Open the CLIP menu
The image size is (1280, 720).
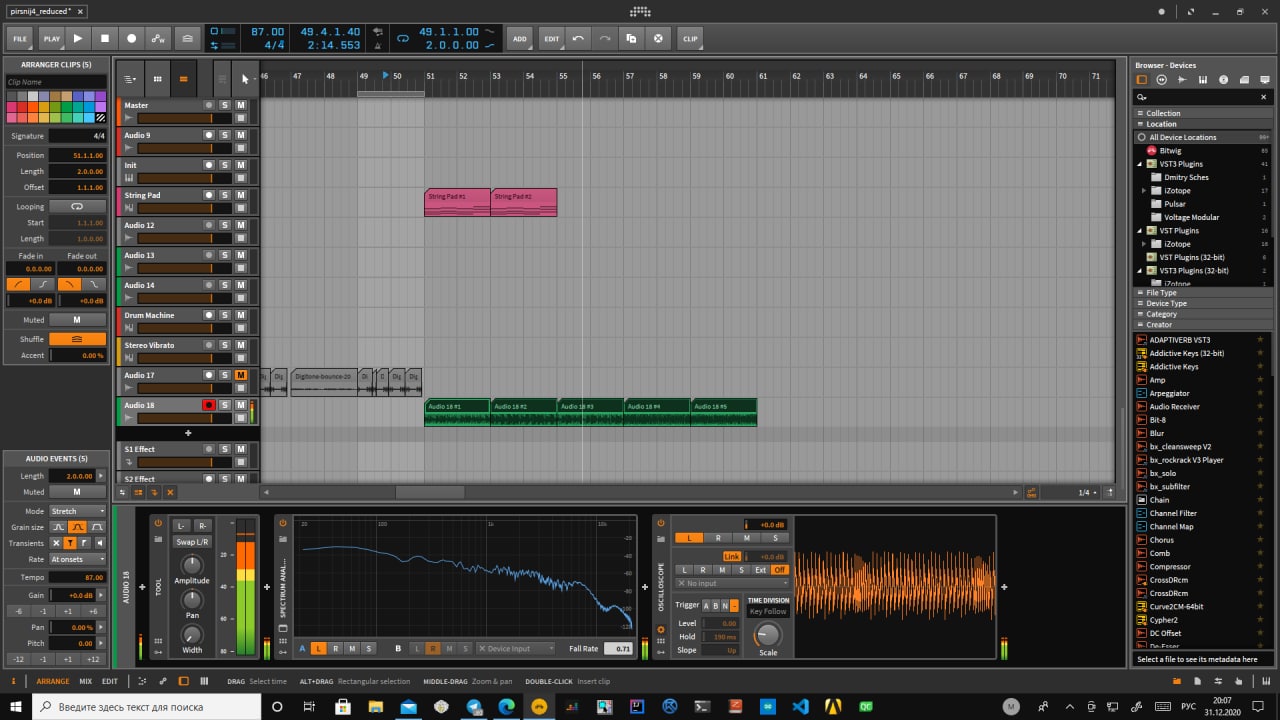[x=690, y=38]
